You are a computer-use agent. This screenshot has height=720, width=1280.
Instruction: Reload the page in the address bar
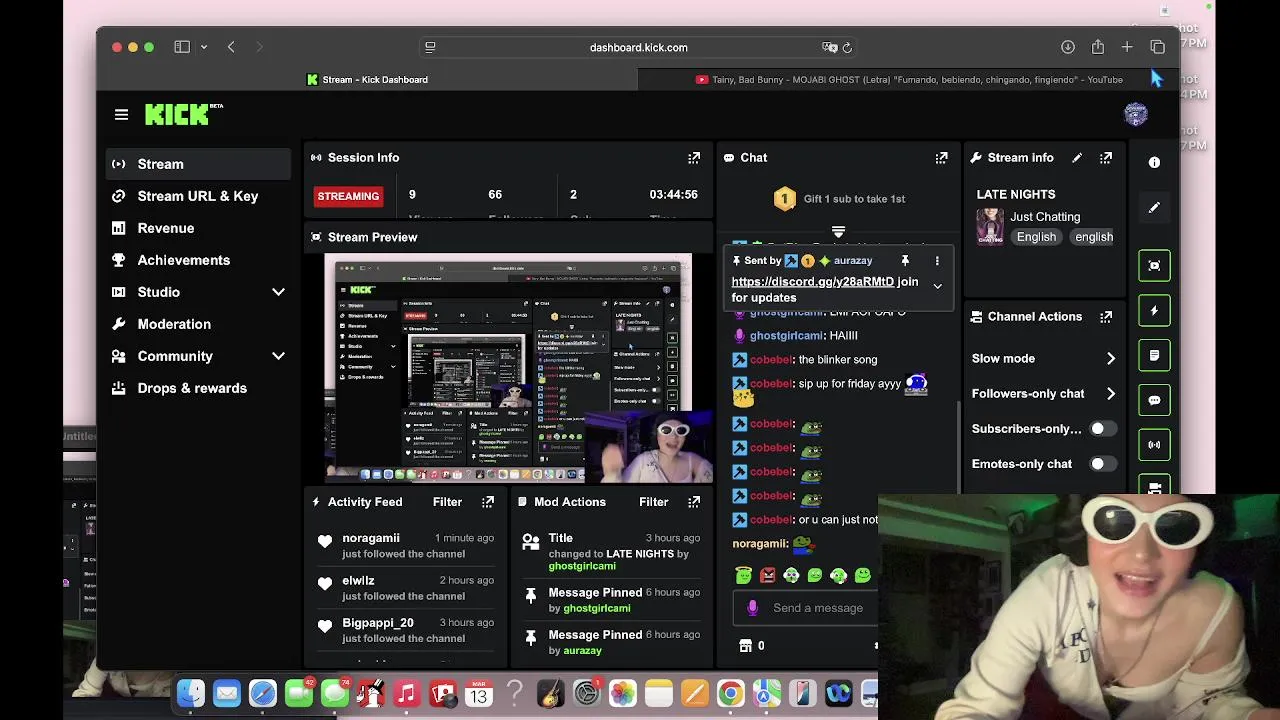847,47
